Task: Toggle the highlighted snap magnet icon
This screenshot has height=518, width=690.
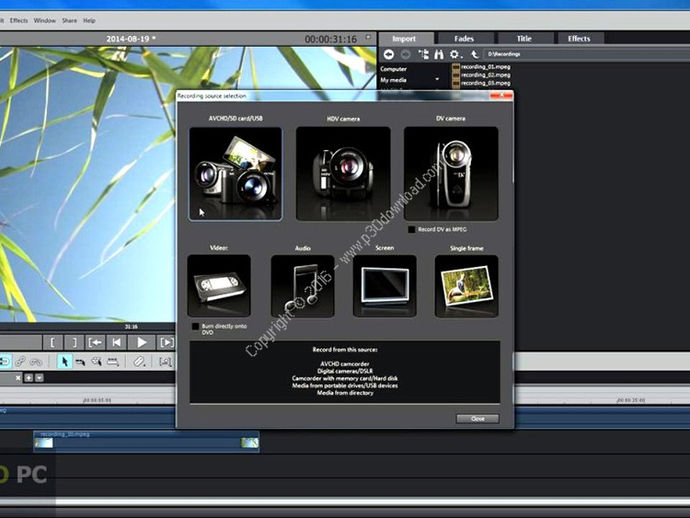Action: [5, 362]
